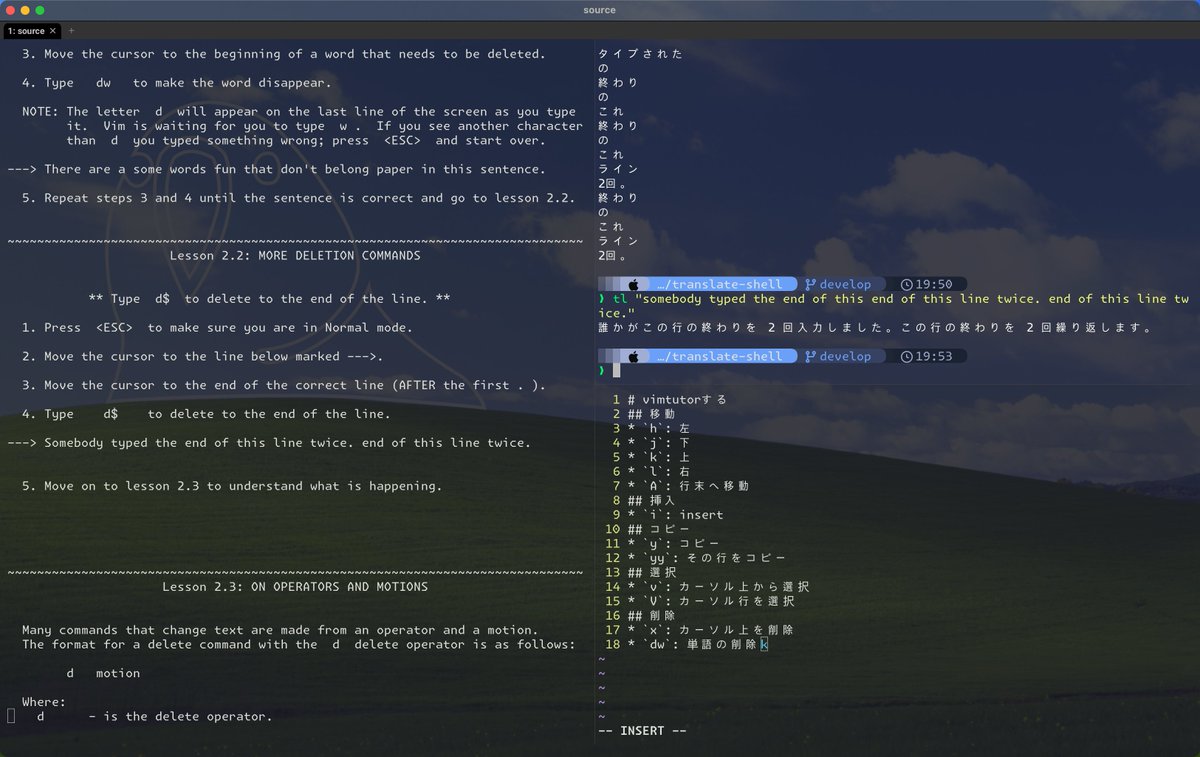1200x757 pixels.
Task: Click the time '19:50' in the prompt
Action: 934,284
